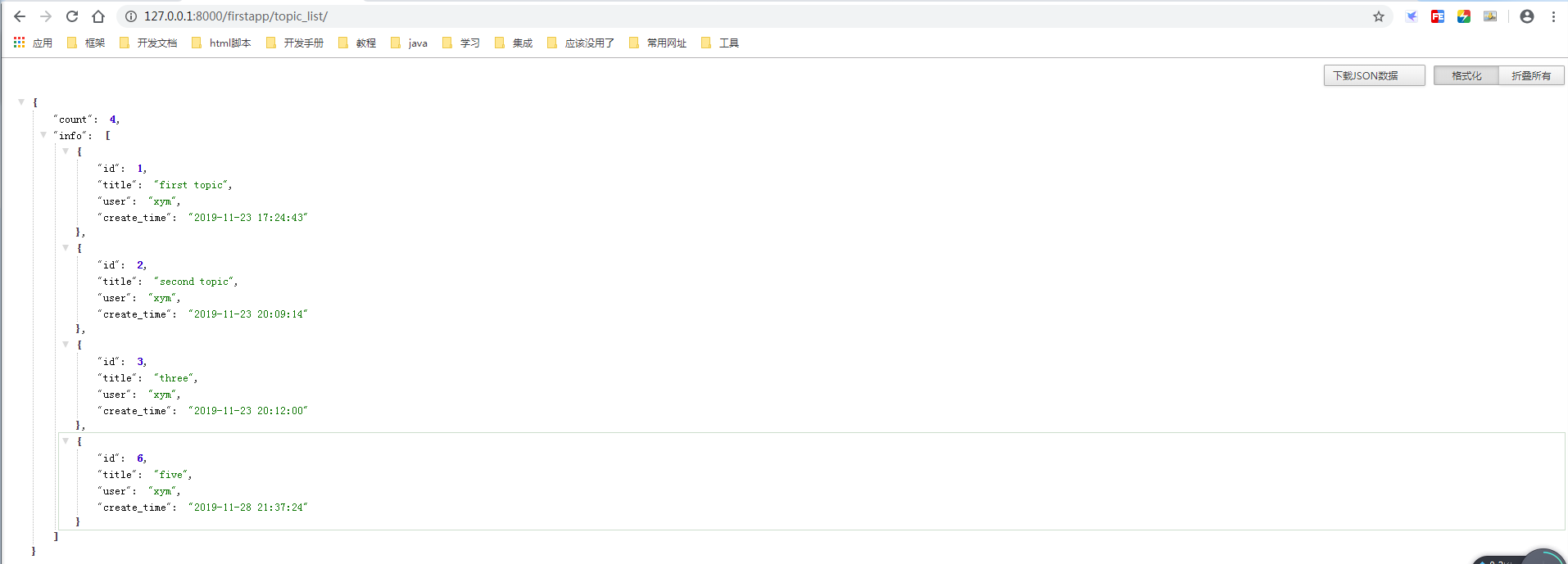Open the 应该没用了 bookmark folder
The height and width of the screenshot is (564, 1568).
[x=581, y=43]
